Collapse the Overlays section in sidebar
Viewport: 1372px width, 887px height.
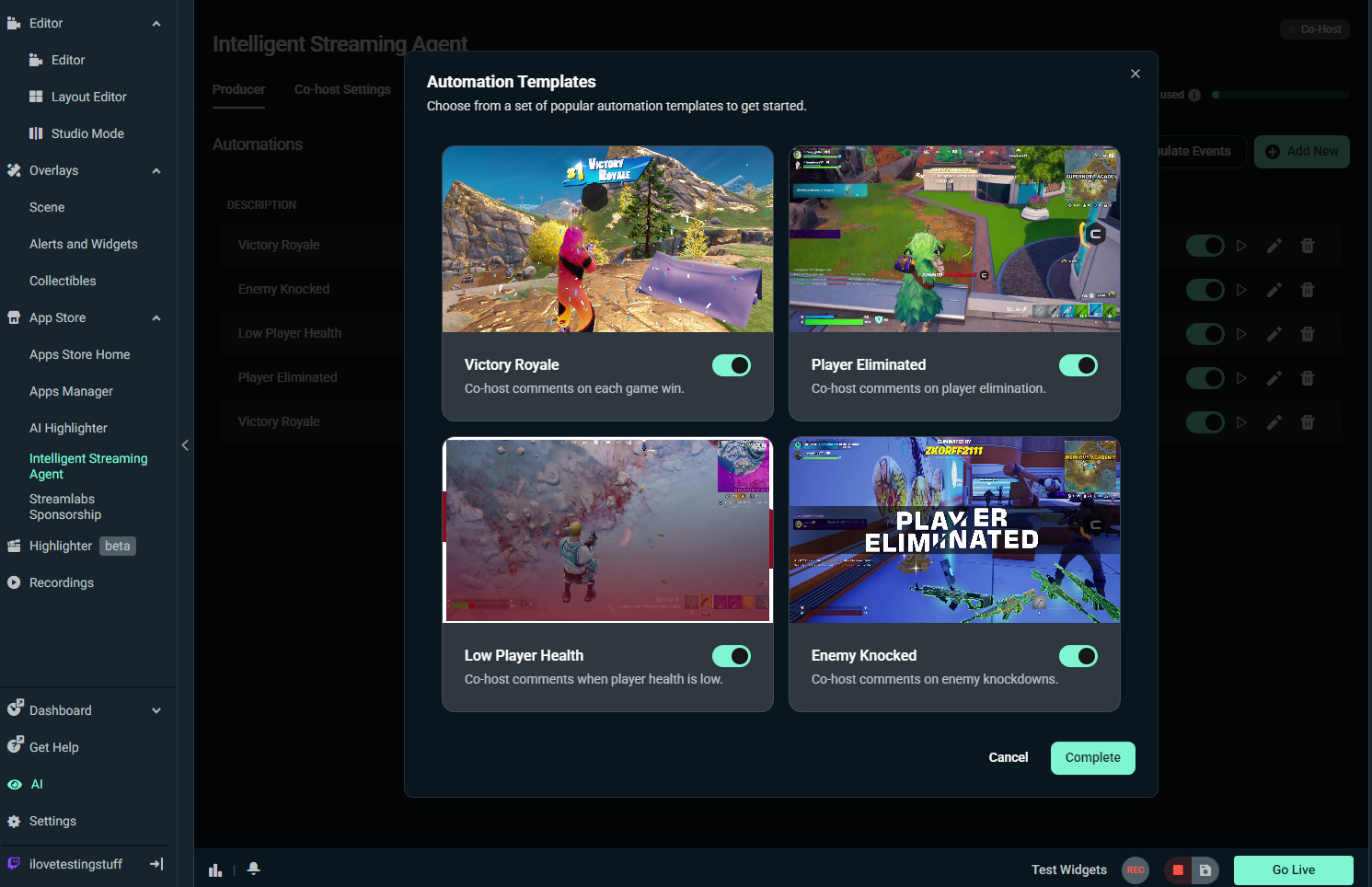(156, 171)
